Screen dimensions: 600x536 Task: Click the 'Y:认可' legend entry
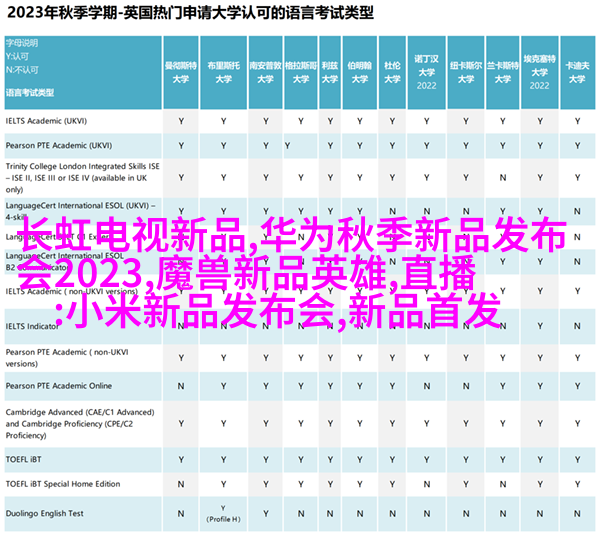point(17,56)
